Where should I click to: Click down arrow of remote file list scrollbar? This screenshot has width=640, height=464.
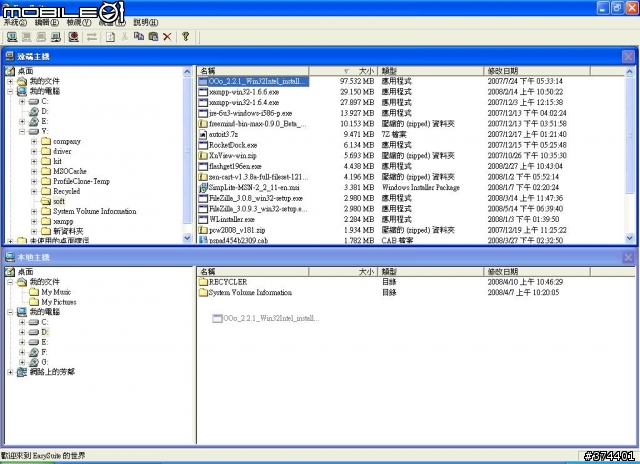629,238
